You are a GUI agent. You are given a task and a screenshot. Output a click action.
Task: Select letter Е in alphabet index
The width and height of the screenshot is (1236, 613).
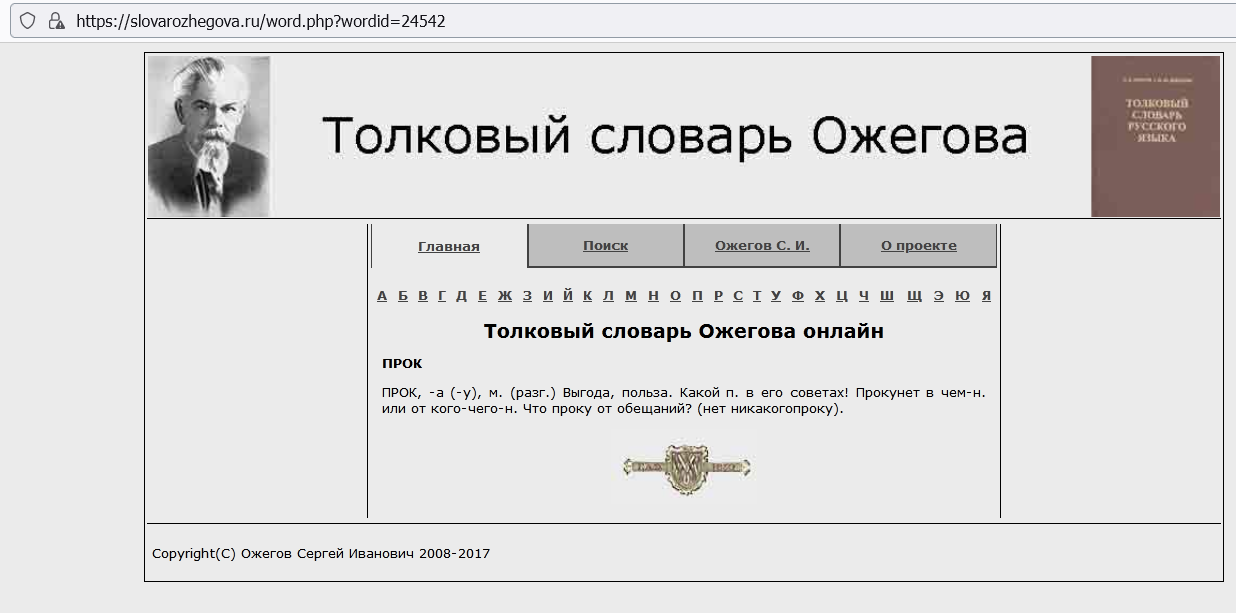pyautogui.click(x=482, y=295)
